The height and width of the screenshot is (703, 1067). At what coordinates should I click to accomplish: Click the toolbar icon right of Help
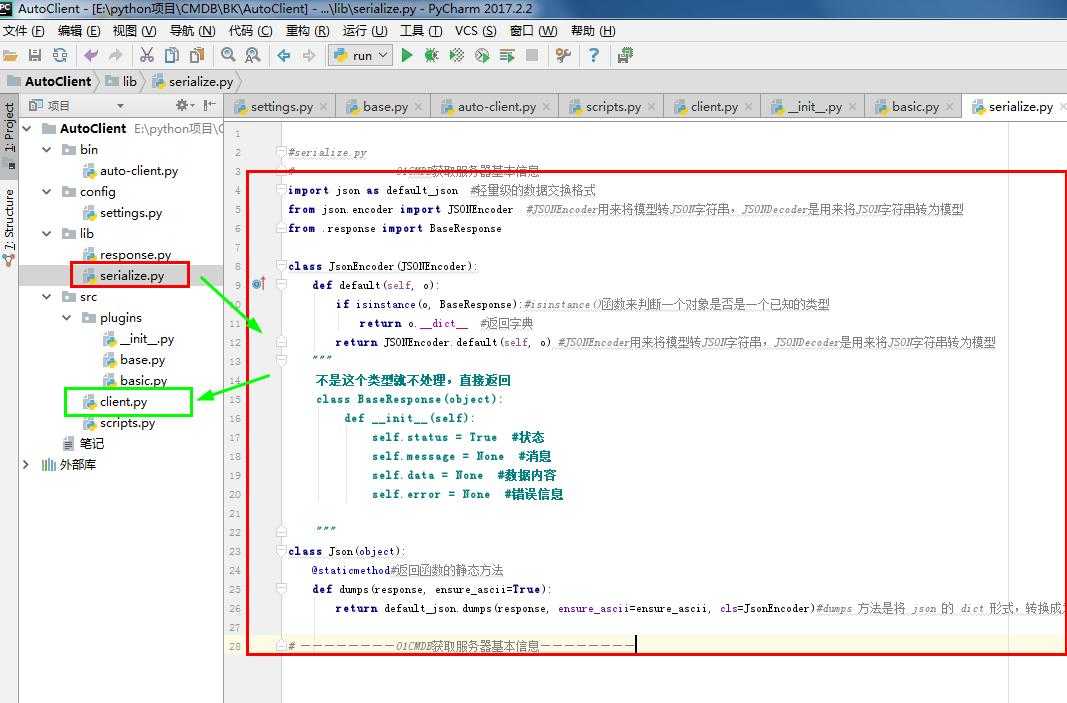(x=625, y=56)
